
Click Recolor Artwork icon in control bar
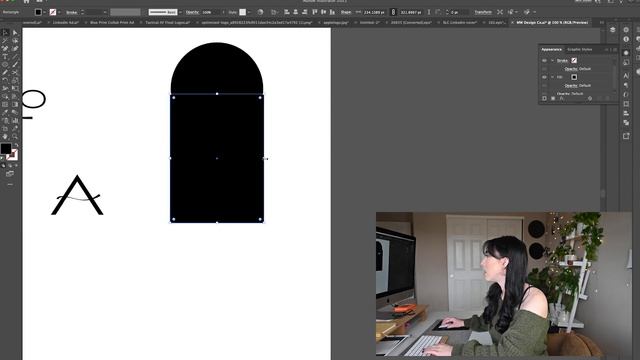[x=260, y=12]
